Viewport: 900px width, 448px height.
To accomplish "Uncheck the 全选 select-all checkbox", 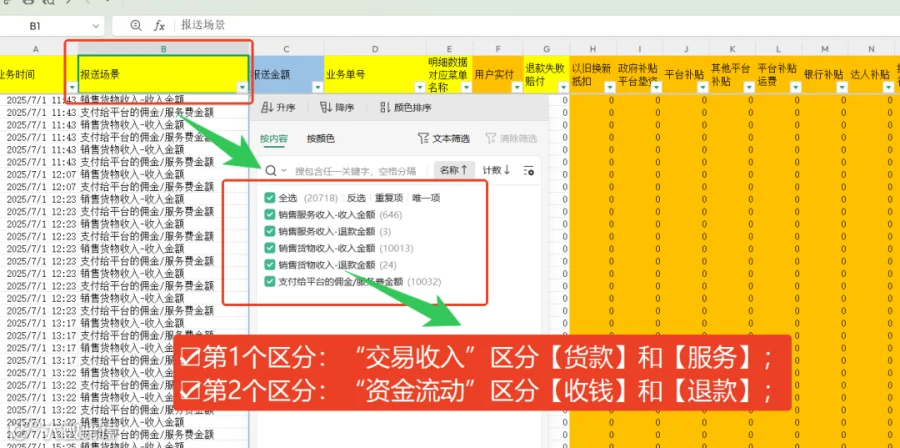I will [270, 198].
